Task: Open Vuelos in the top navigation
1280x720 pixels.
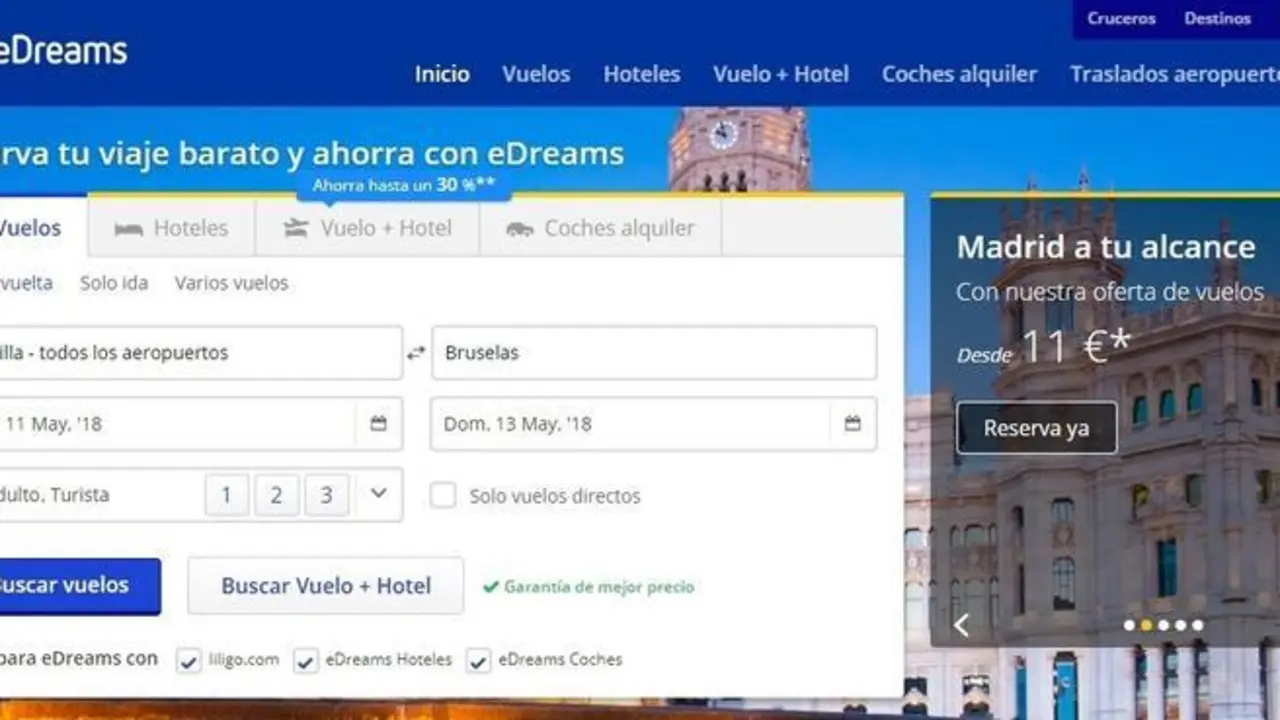Action: tap(536, 74)
